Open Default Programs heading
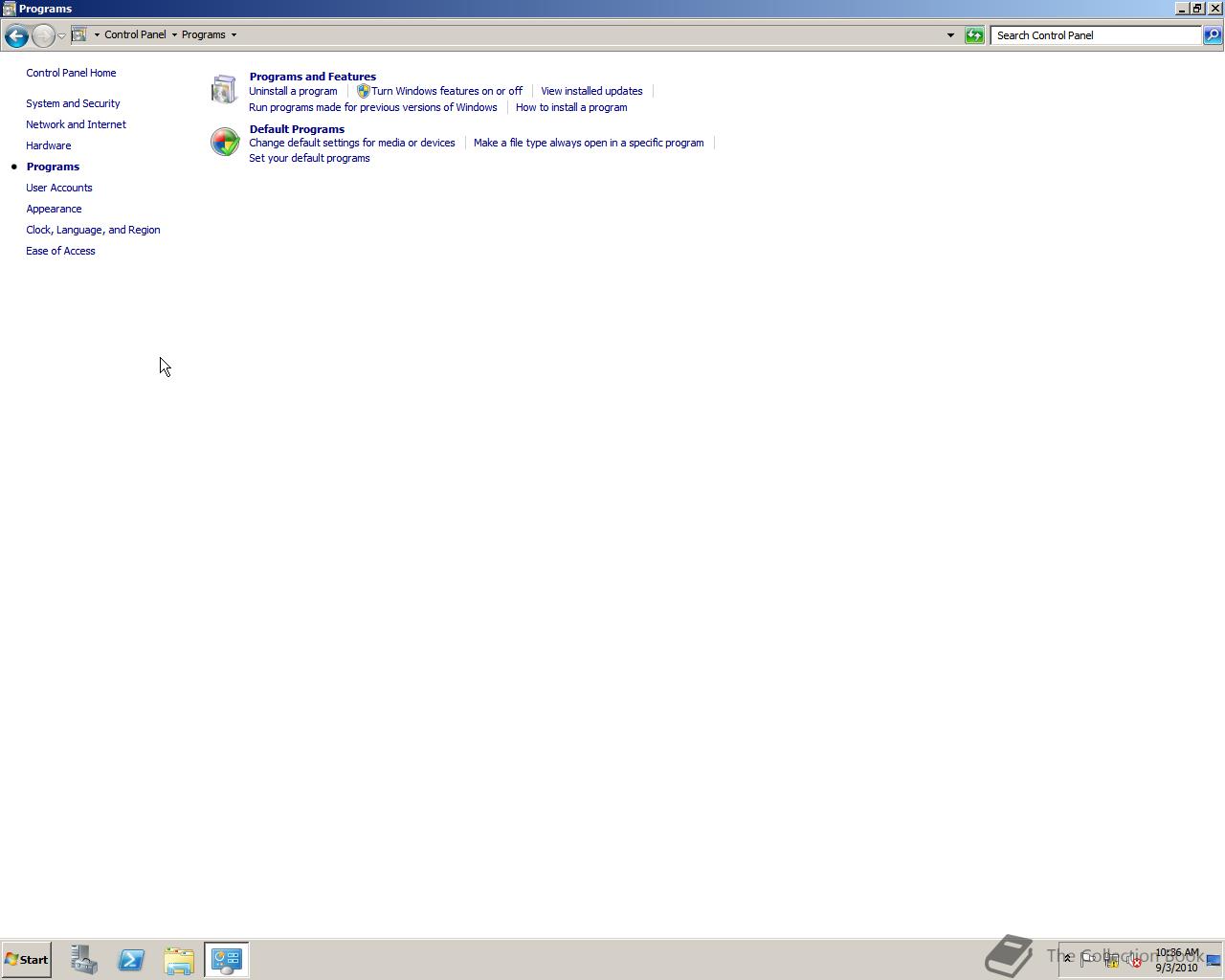 pyautogui.click(x=297, y=129)
